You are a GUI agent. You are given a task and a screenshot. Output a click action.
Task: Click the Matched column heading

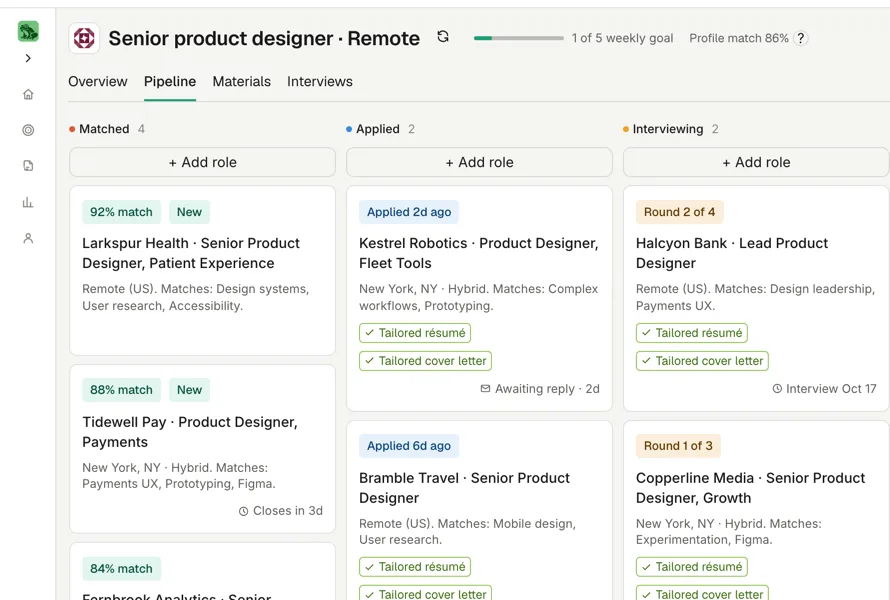coord(104,129)
